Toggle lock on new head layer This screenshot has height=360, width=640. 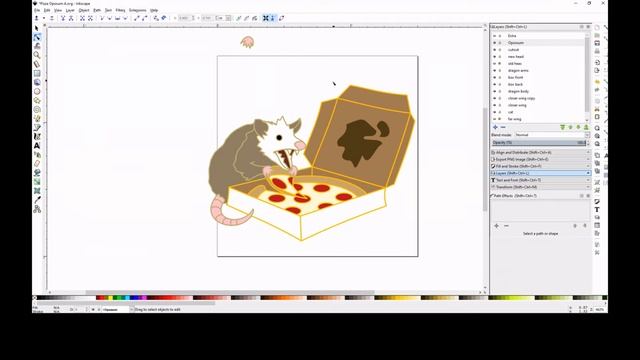pyautogui.click(x=500, y=57)
